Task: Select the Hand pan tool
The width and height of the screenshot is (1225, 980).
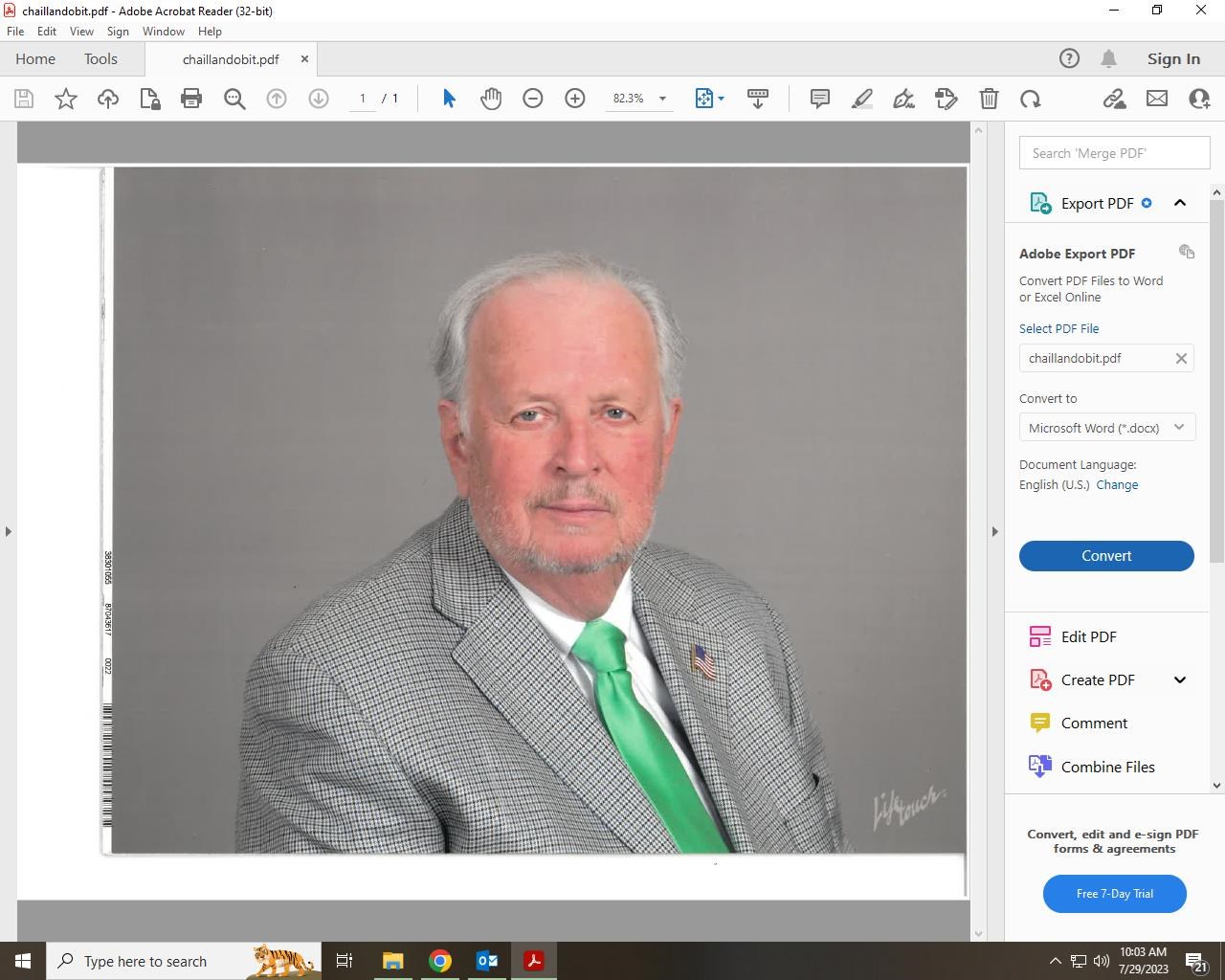Action: click(491, 99)
